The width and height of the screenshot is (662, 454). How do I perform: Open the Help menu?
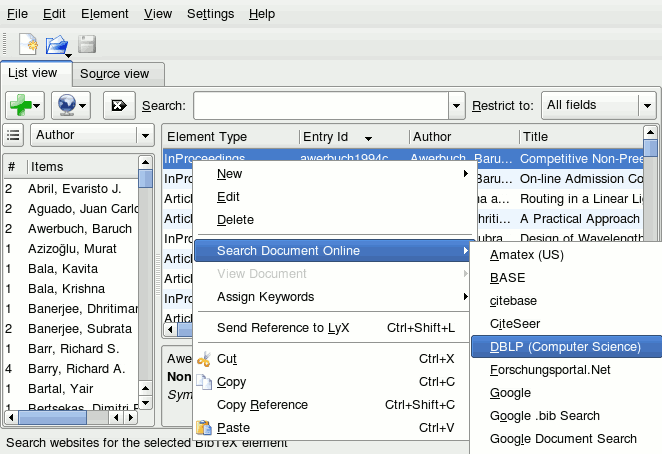[262, 14]
